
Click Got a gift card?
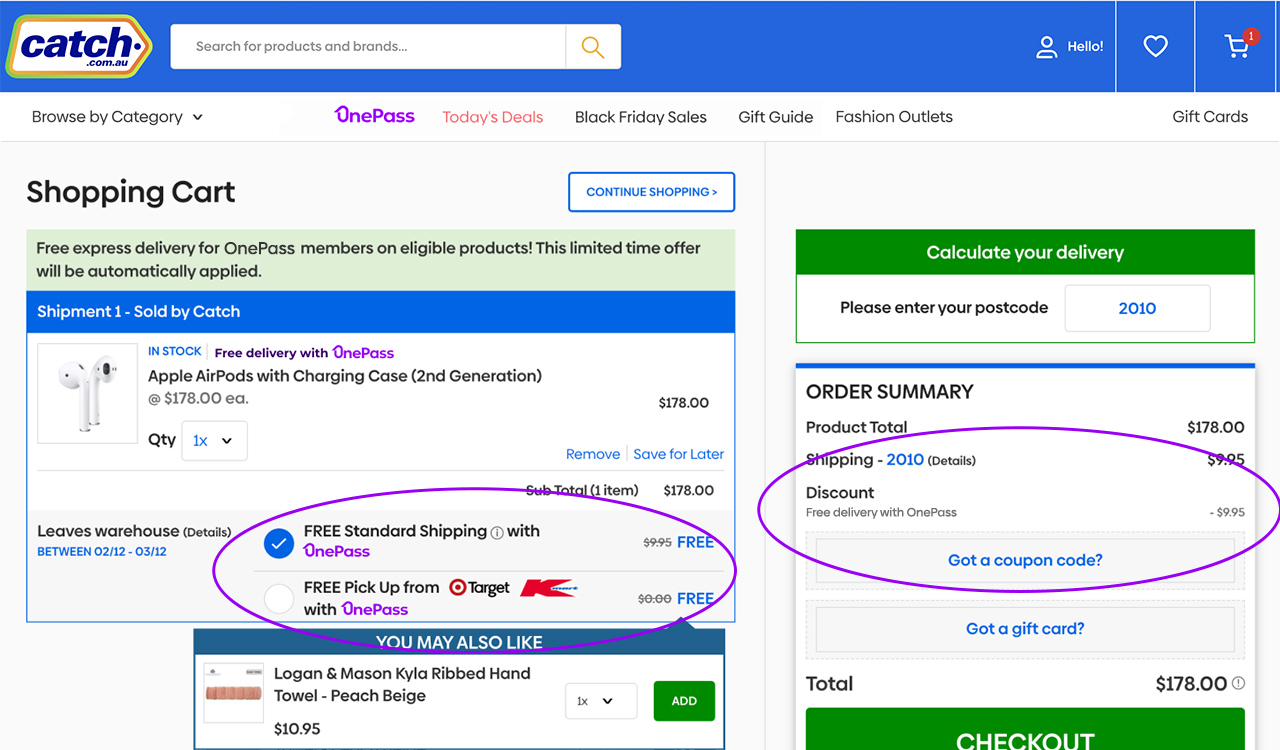coord(1025,629)
